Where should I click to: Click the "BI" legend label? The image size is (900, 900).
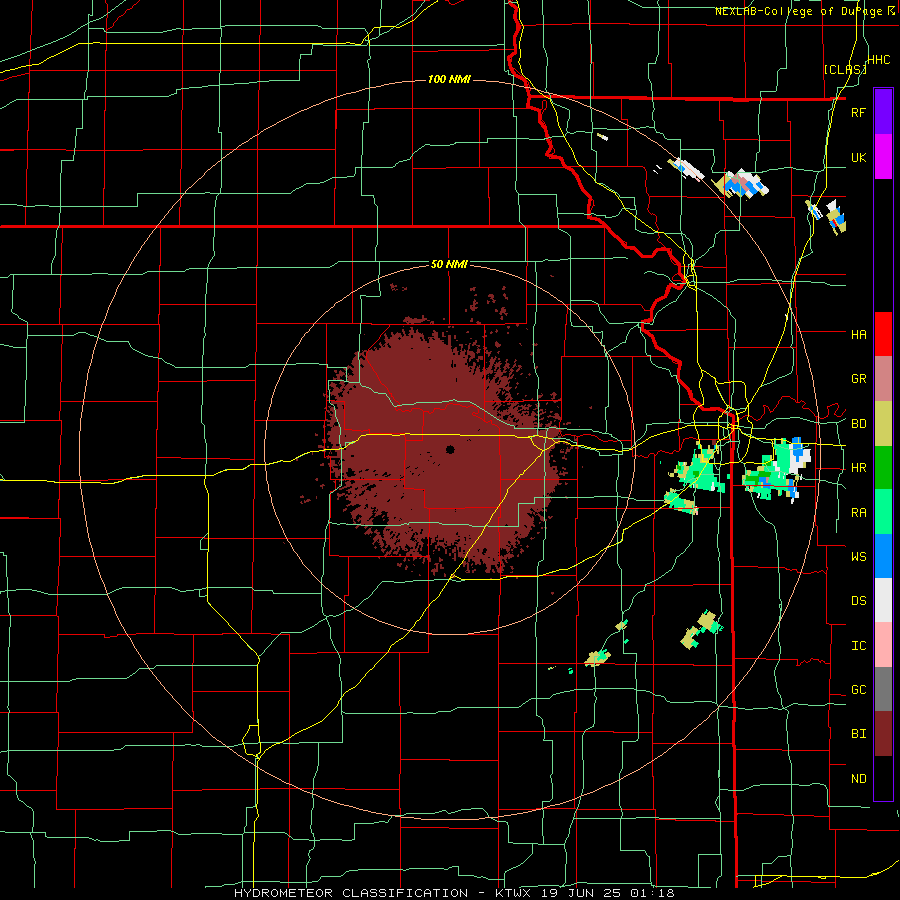[858, 734]
